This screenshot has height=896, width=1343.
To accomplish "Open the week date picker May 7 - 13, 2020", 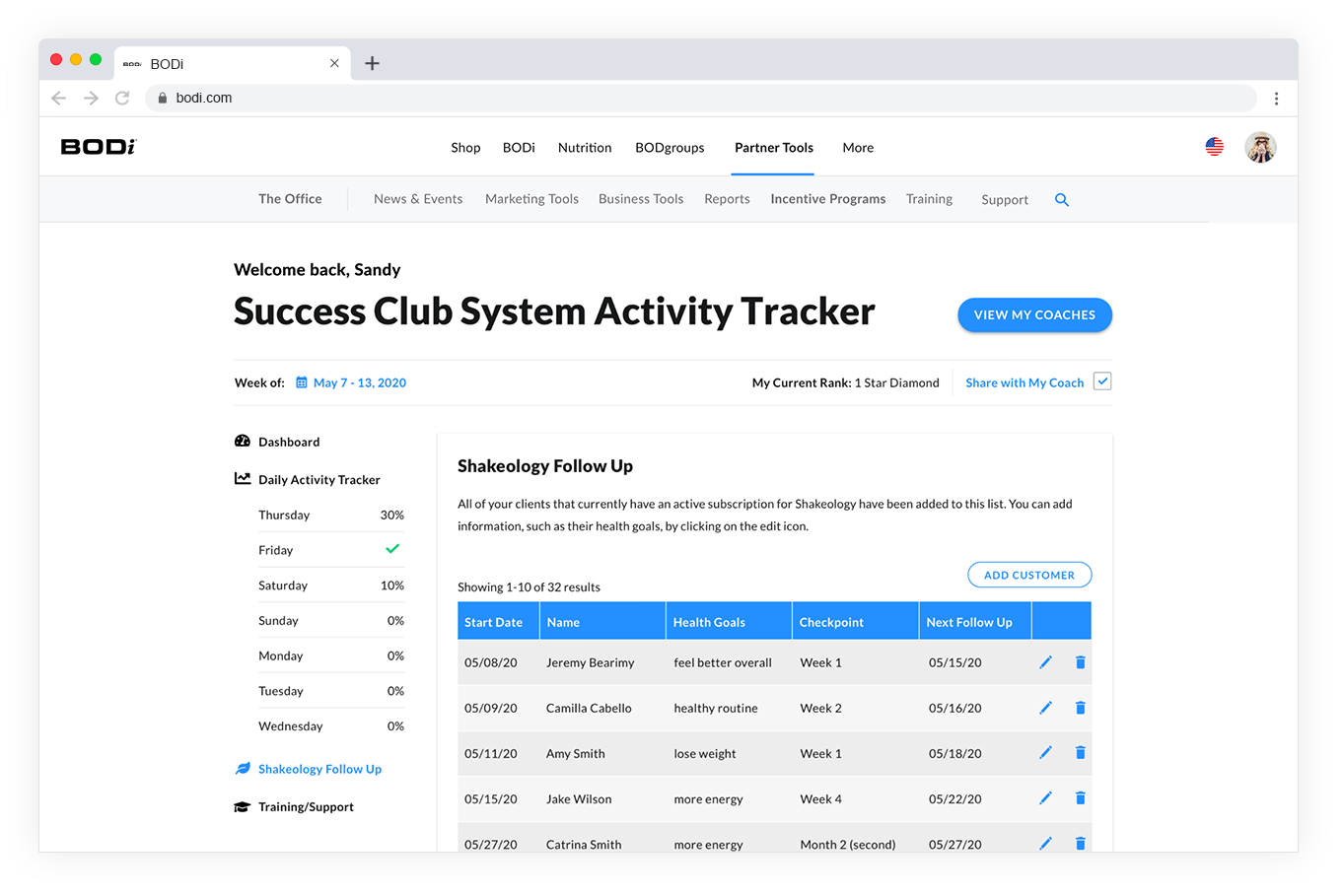I will pos(360,382).
